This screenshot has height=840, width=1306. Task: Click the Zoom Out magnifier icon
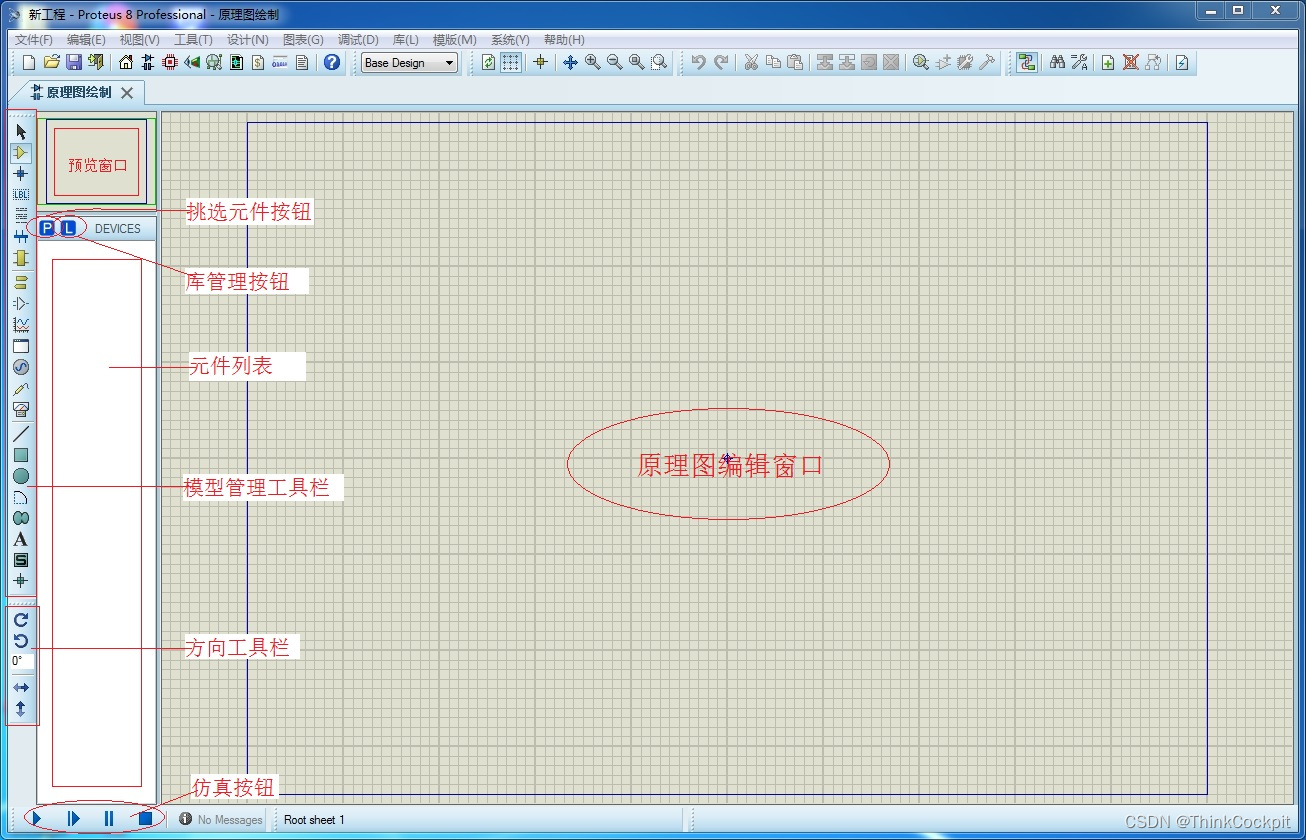click(x=615, y=63)
